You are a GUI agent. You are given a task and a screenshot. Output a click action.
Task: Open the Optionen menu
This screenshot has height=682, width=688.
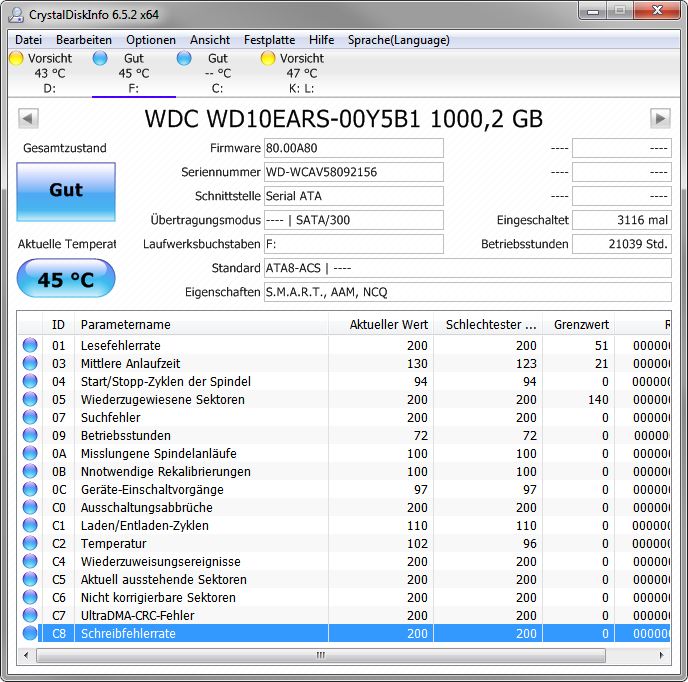[x=151, y=40]
